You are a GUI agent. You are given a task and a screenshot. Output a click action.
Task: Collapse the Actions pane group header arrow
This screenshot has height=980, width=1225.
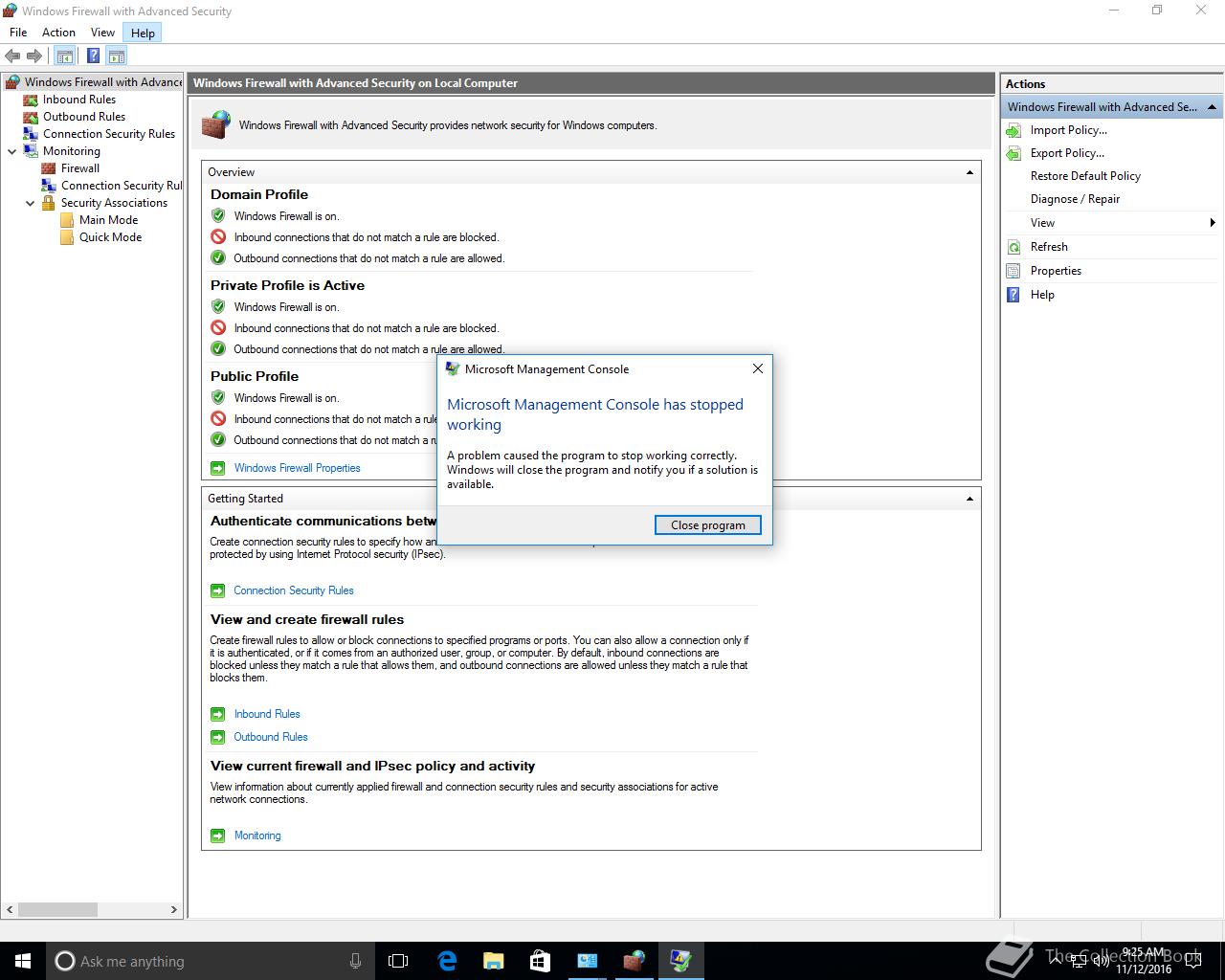pyautogui.click(x=1212, y=107)
